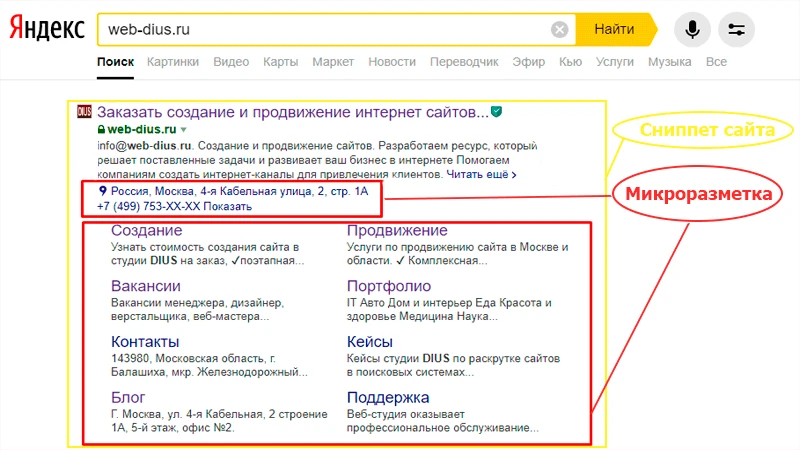Start voice search with microphone icon
This screenshot has height=450, width=800.
pos(692,30)
